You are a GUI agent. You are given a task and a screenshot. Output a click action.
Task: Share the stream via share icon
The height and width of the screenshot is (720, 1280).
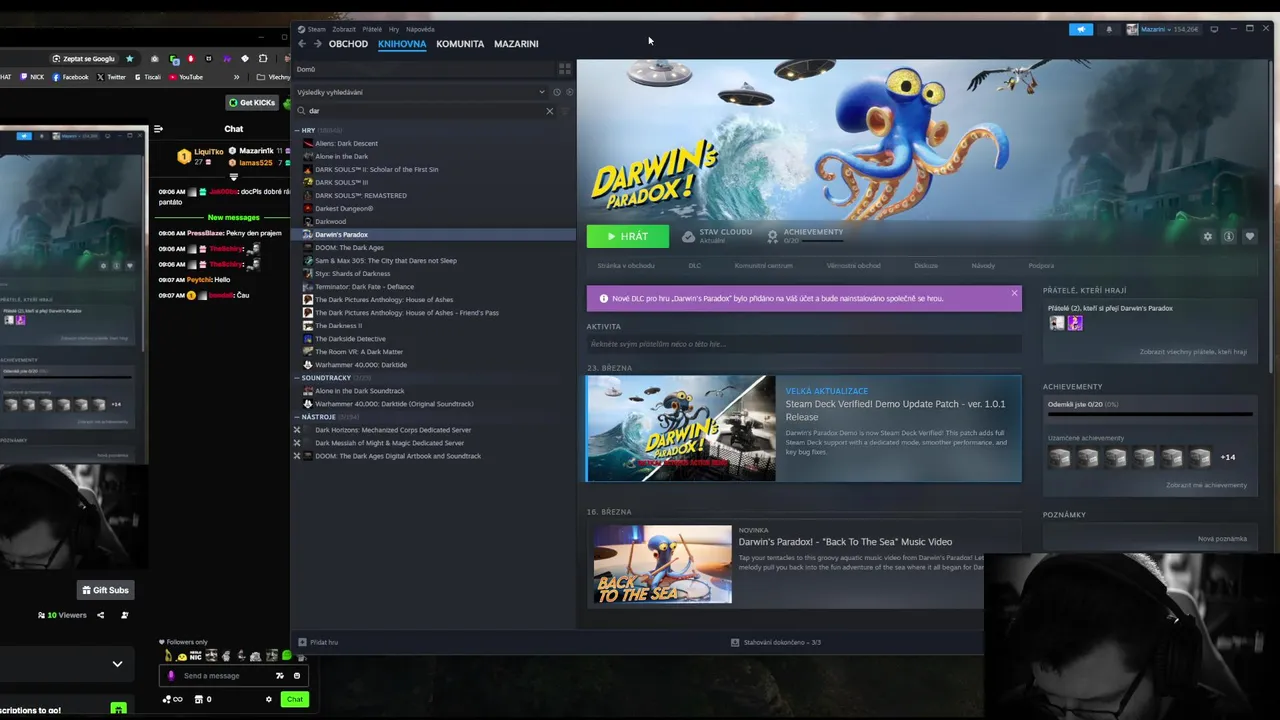tap(100, 615)
